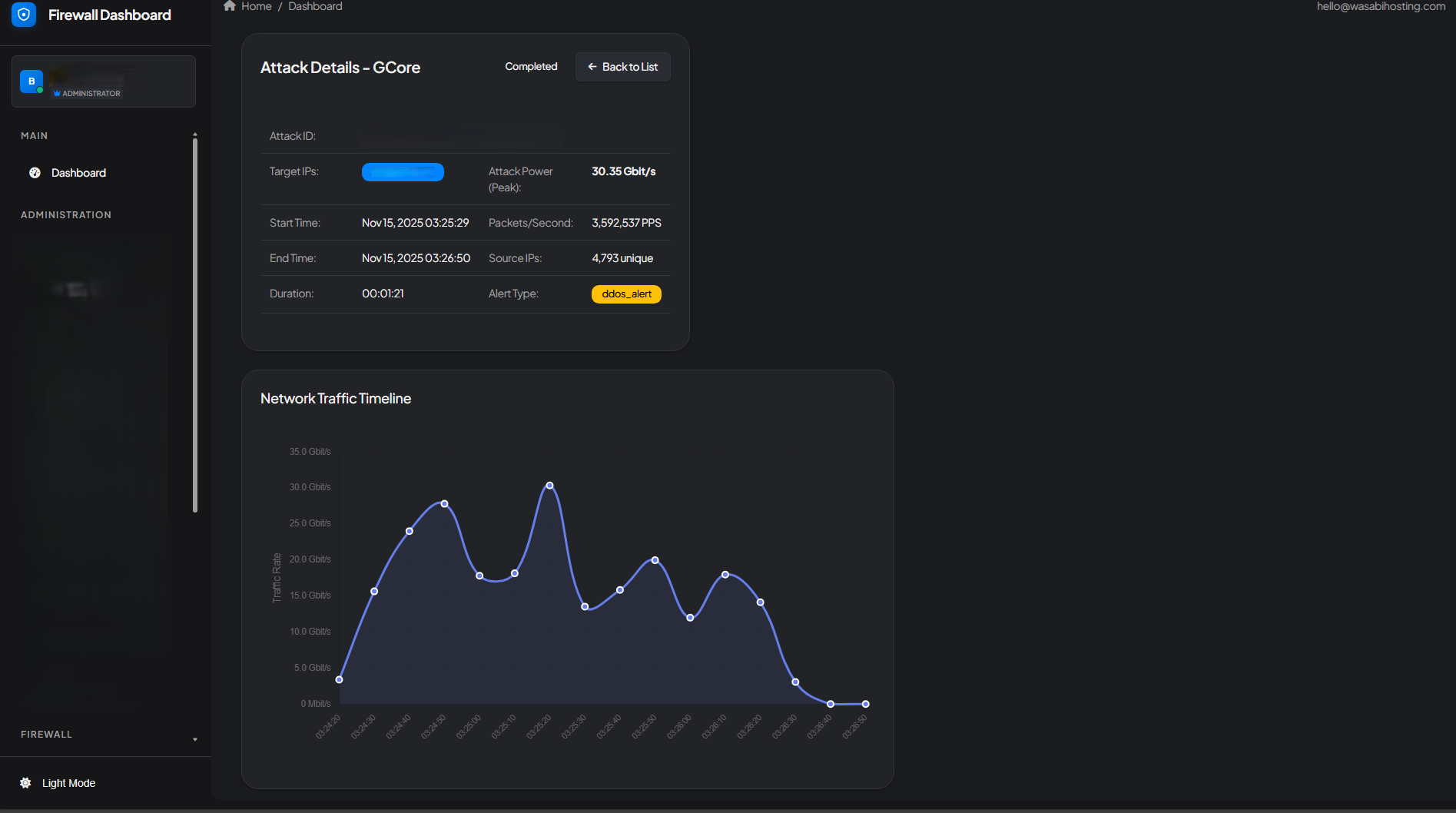
Task: Click the Start Time value Nov 15, 2025 03:25:29
Action: click(416, 223)
